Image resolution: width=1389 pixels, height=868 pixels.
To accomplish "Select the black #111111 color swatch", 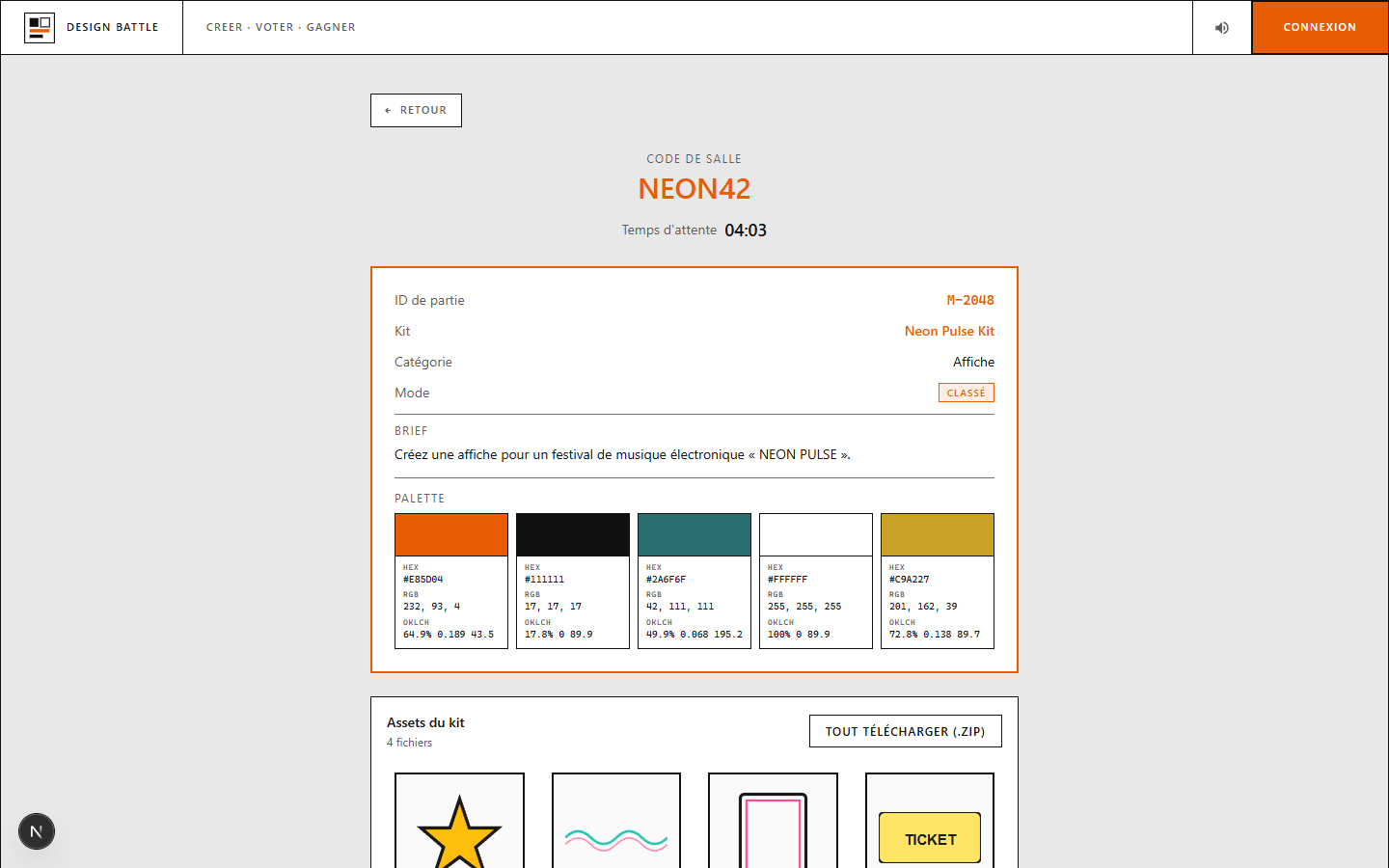I will (x=573, y=534).
